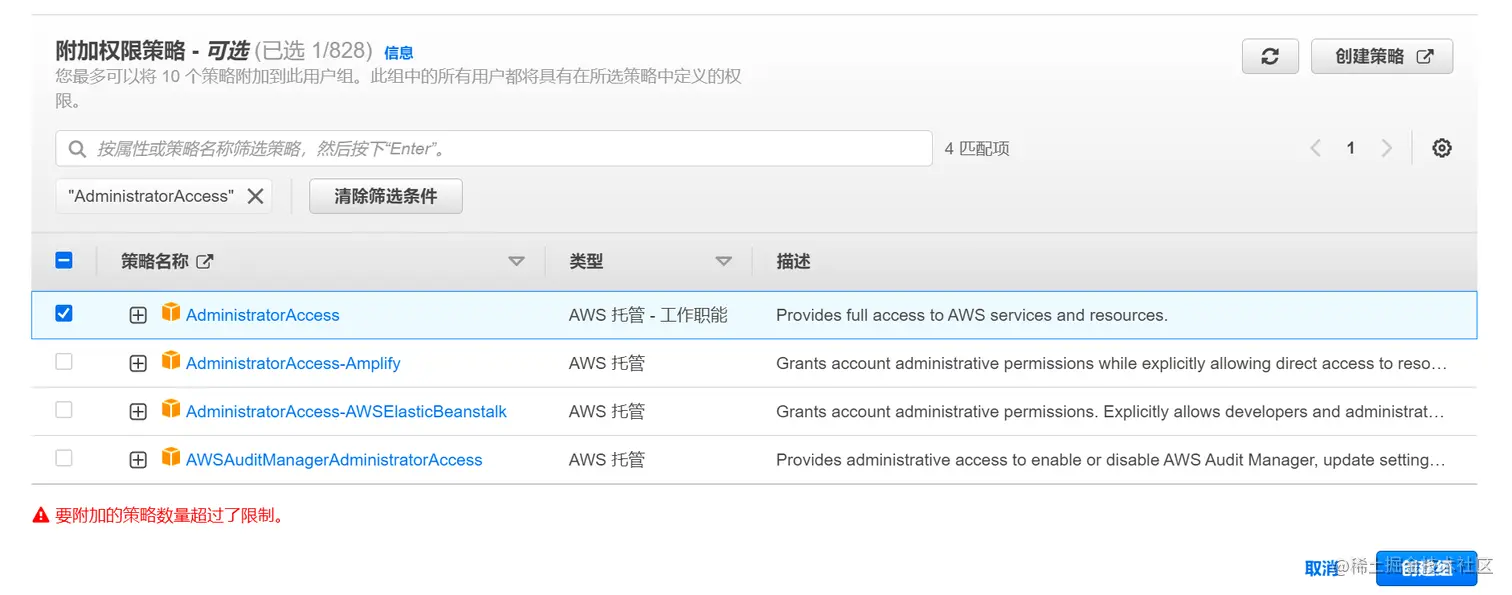Click the 创建策略 button
The image size is (1512, 595).
[1382, 57]
